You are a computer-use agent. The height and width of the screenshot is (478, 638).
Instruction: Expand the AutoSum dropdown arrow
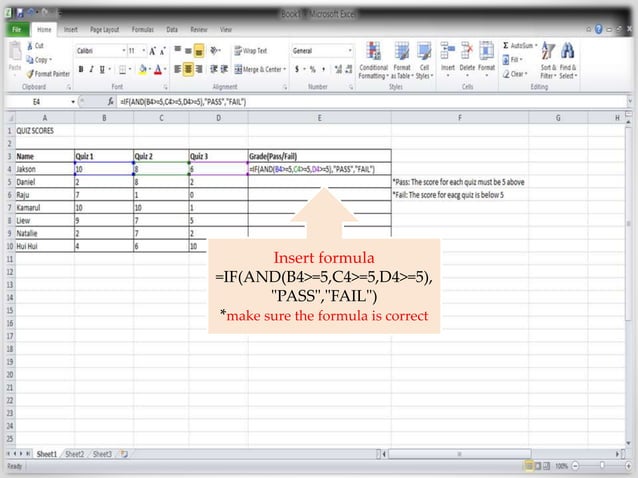536,46
